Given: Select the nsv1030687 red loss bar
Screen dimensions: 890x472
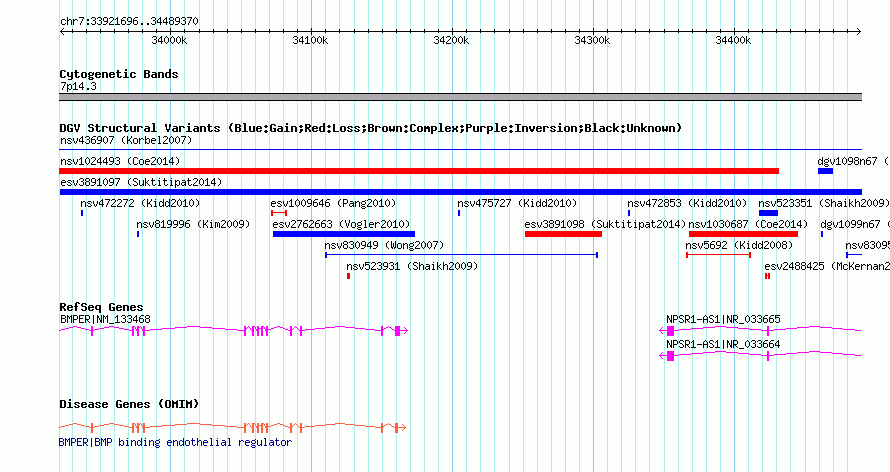Looking at the screenshot, I should click(x=744, y=234).
